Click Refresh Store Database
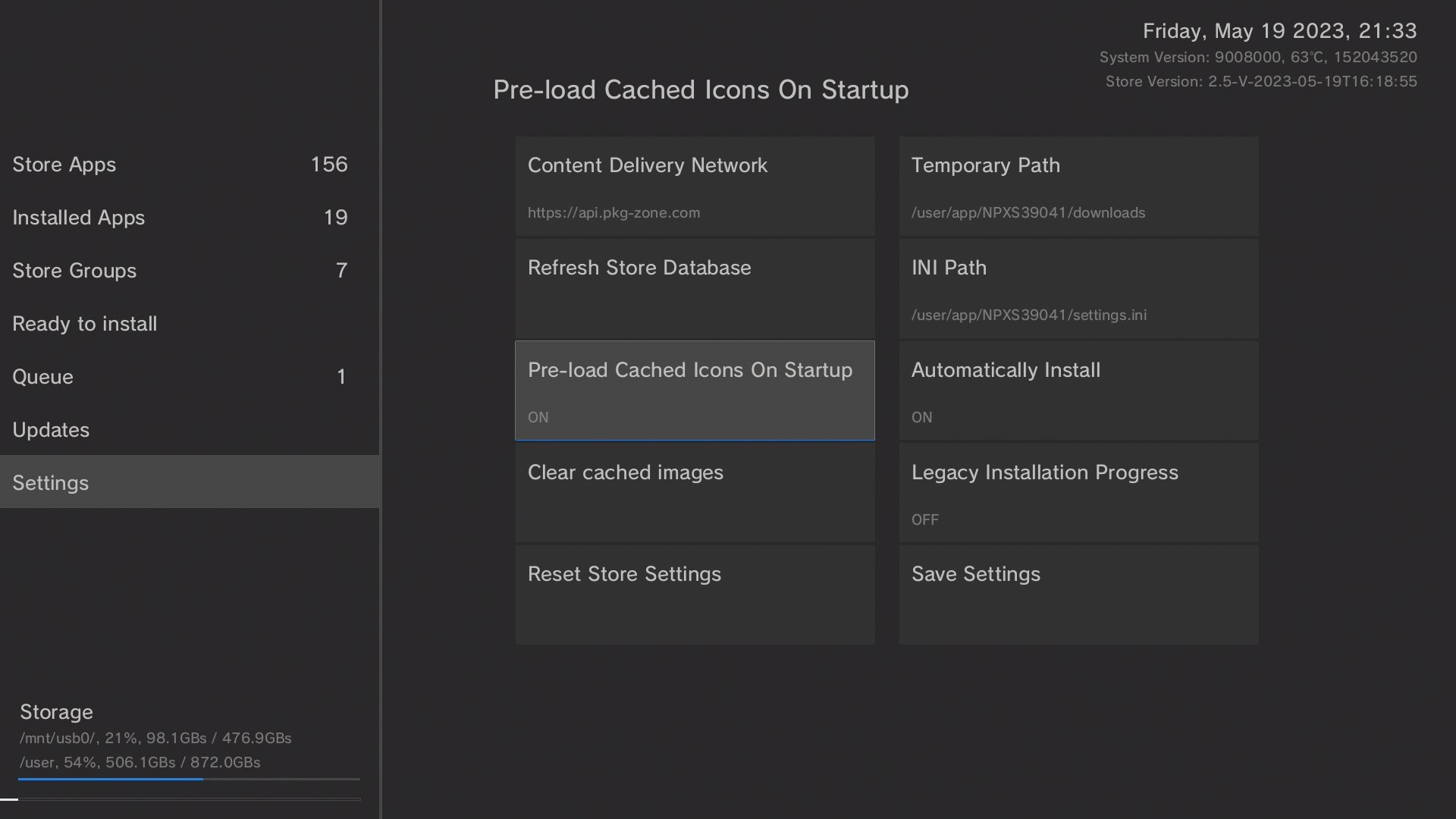1456x819 pixels. point(695,289)
